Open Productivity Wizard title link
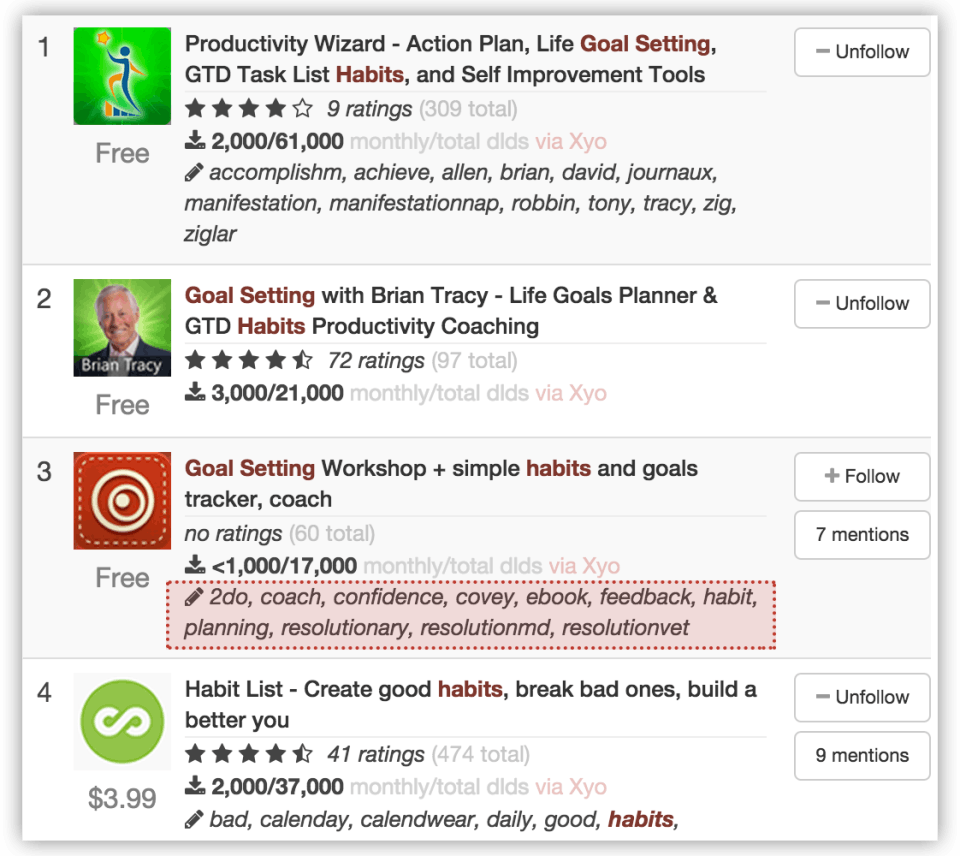Viewport: 960px width, 856px height. (x=451, y=59)
